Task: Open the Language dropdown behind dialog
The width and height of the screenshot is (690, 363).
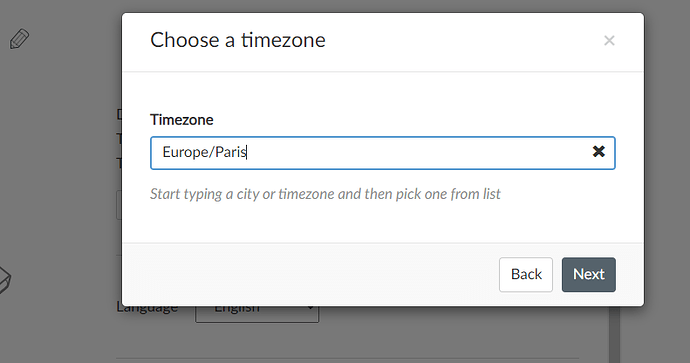Action: pos(257,314)
